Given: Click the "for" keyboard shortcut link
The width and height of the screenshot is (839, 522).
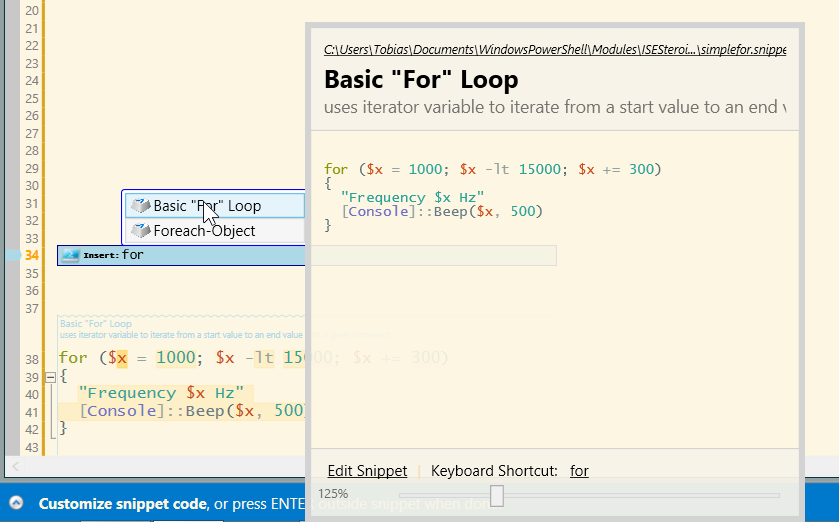Looking at the screenshot, I should click(579, 471).
